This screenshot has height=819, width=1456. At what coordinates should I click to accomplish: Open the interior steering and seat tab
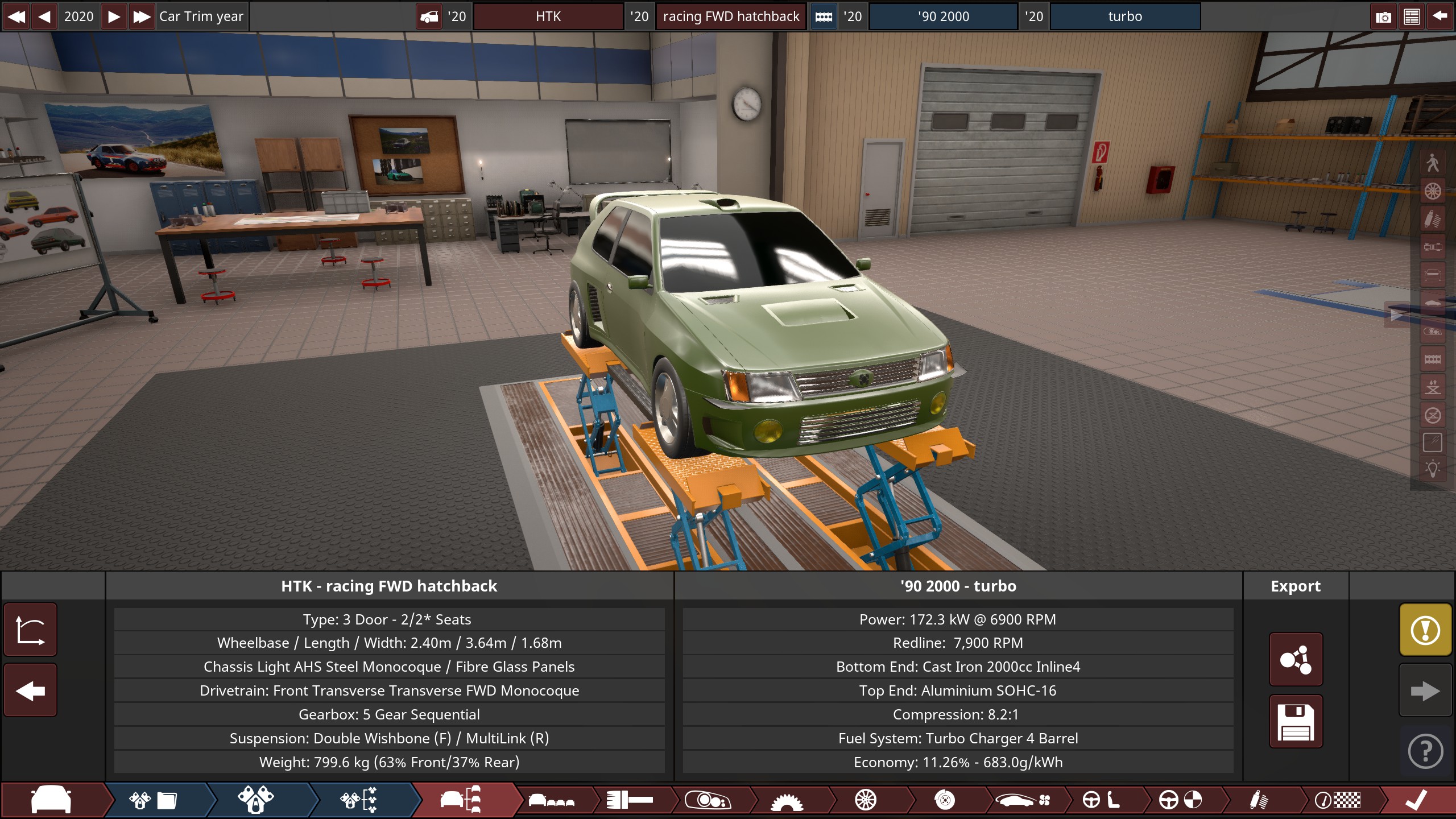[1101, 800]
